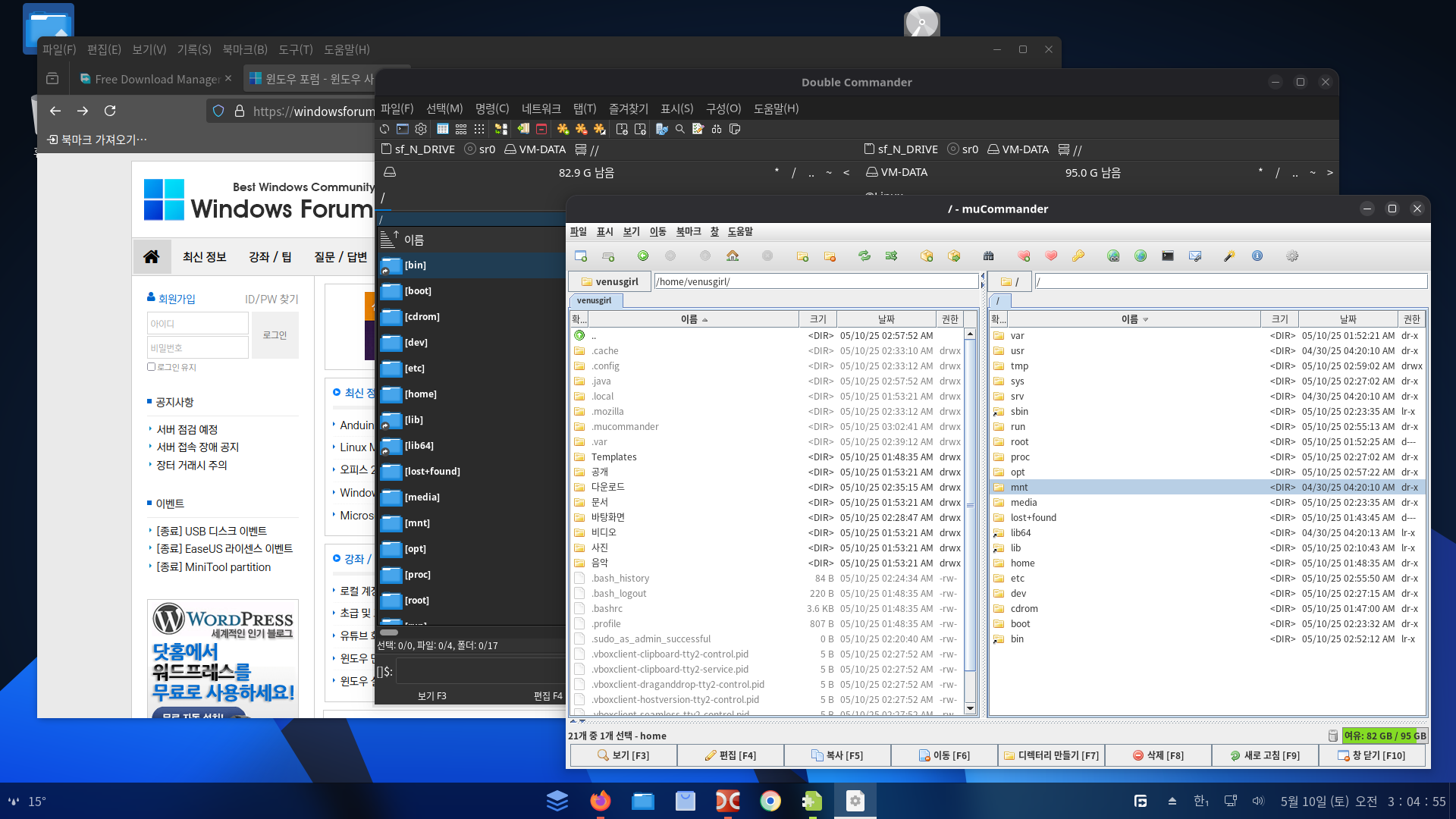Click the binoculars find-file icon in muCommander

pos(988,256)
